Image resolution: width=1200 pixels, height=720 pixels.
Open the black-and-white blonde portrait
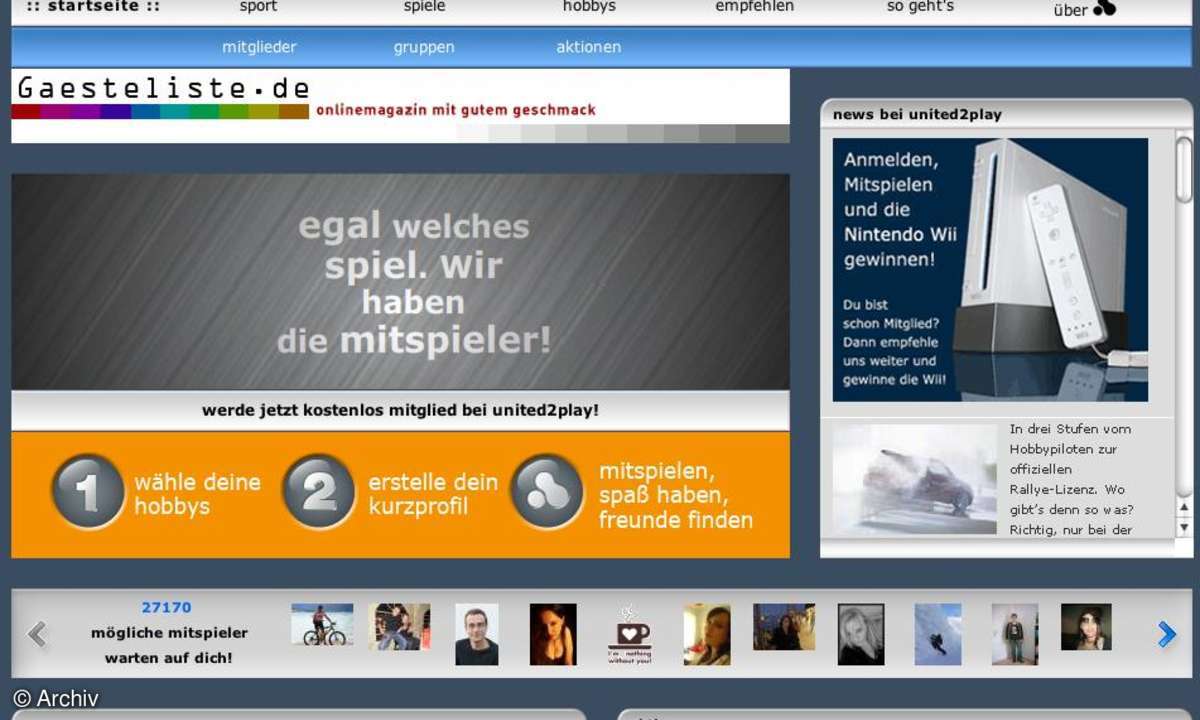[861, 634]
